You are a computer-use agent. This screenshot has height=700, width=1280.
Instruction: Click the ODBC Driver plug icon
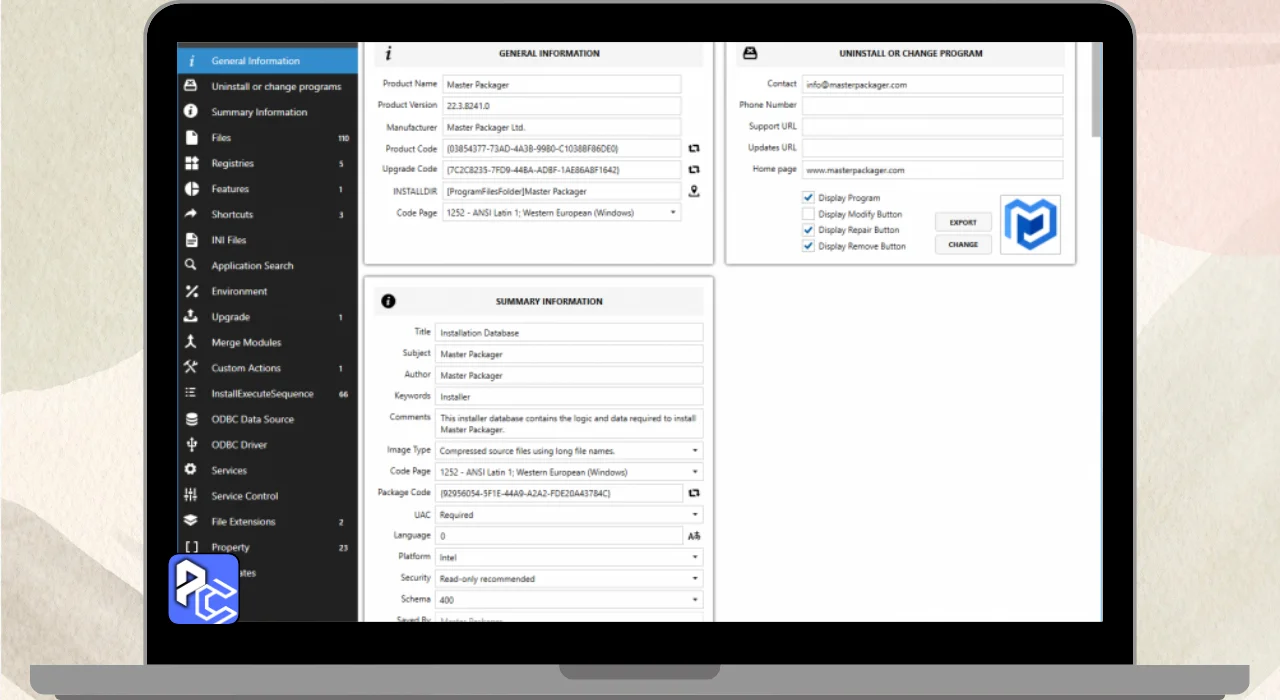[191, 444]
